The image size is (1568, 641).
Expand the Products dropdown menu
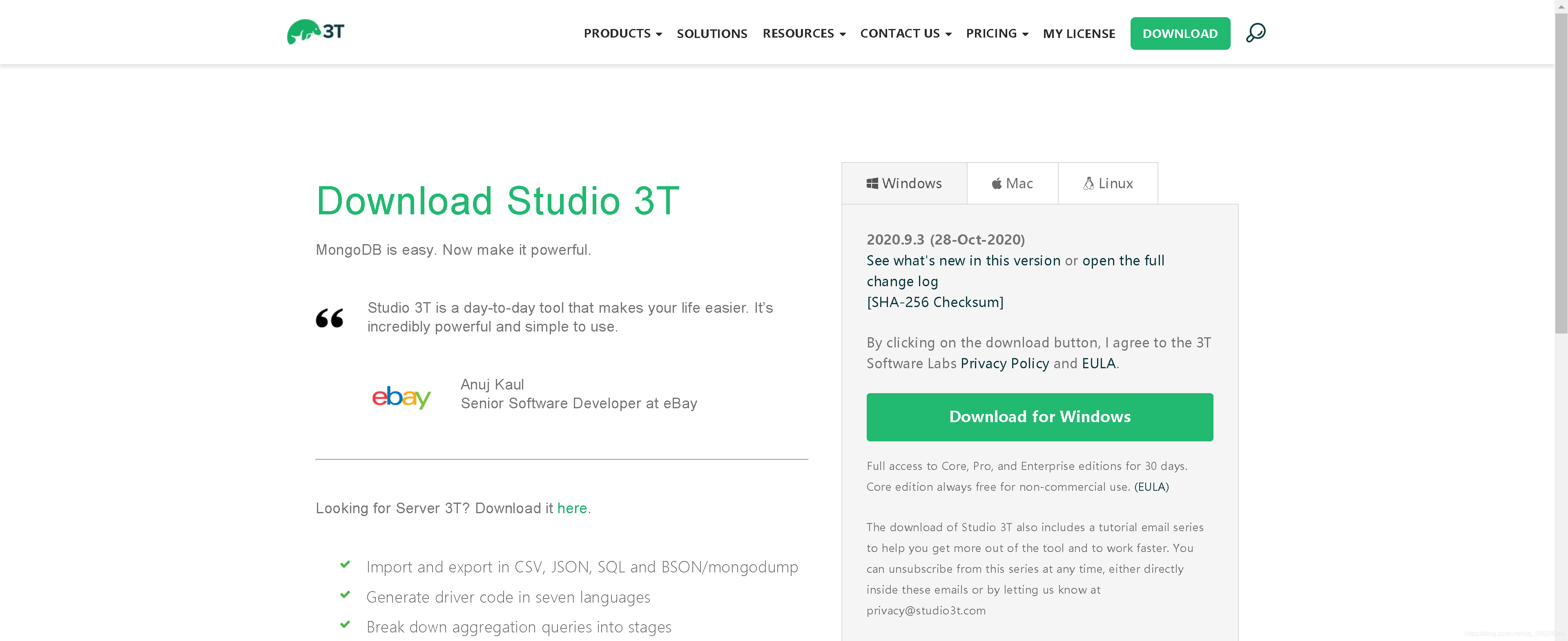622,33
